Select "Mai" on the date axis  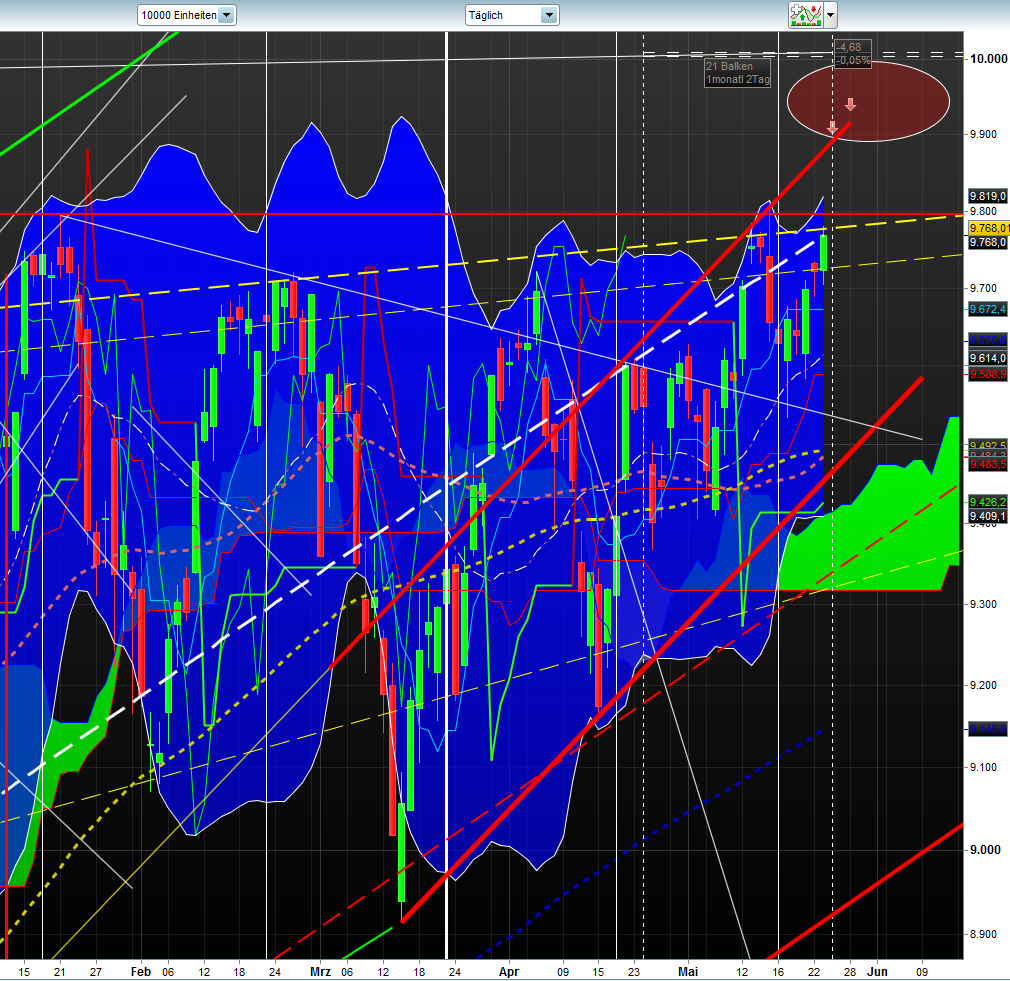click(690, 971)
